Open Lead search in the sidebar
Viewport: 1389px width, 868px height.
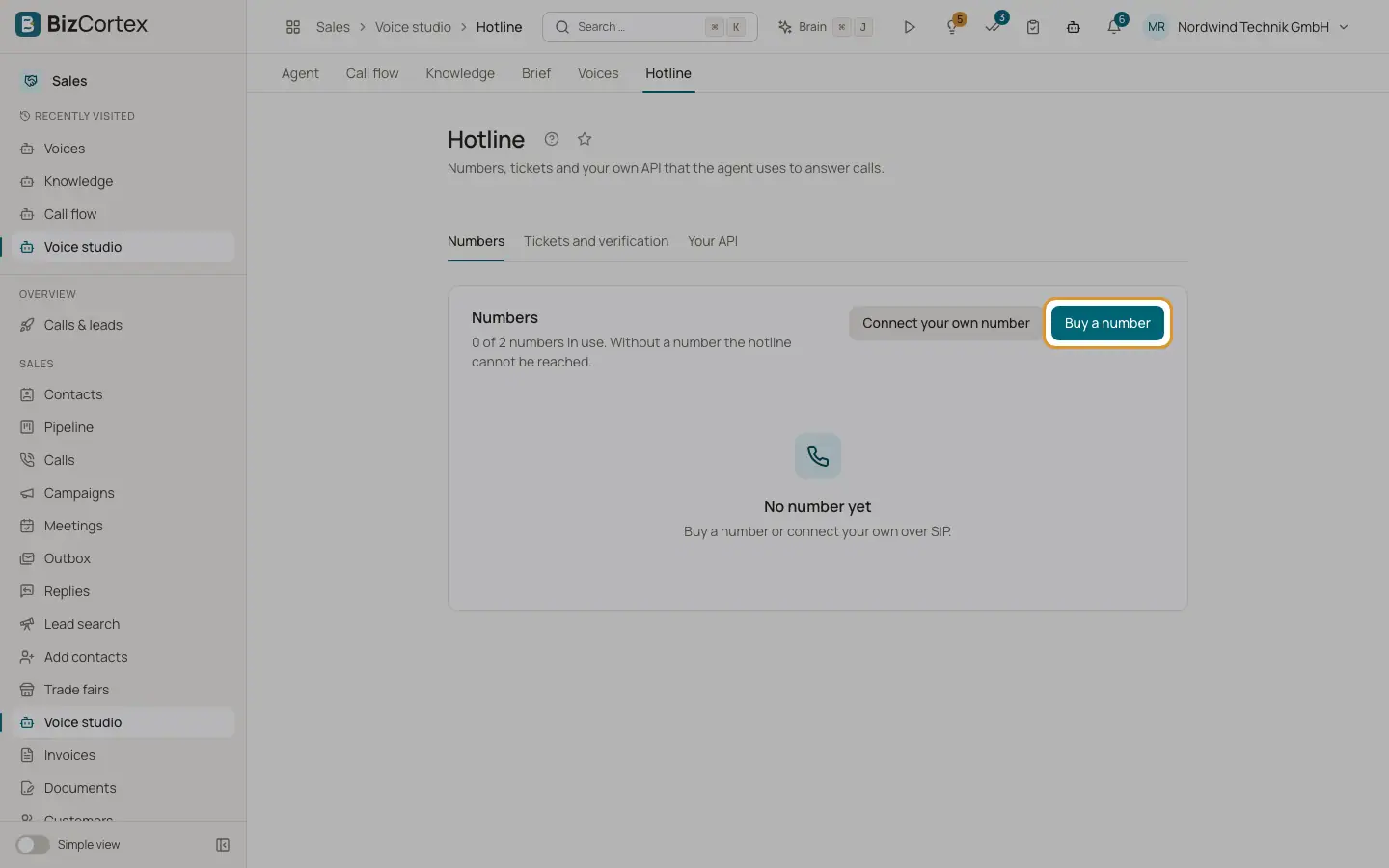123,624
